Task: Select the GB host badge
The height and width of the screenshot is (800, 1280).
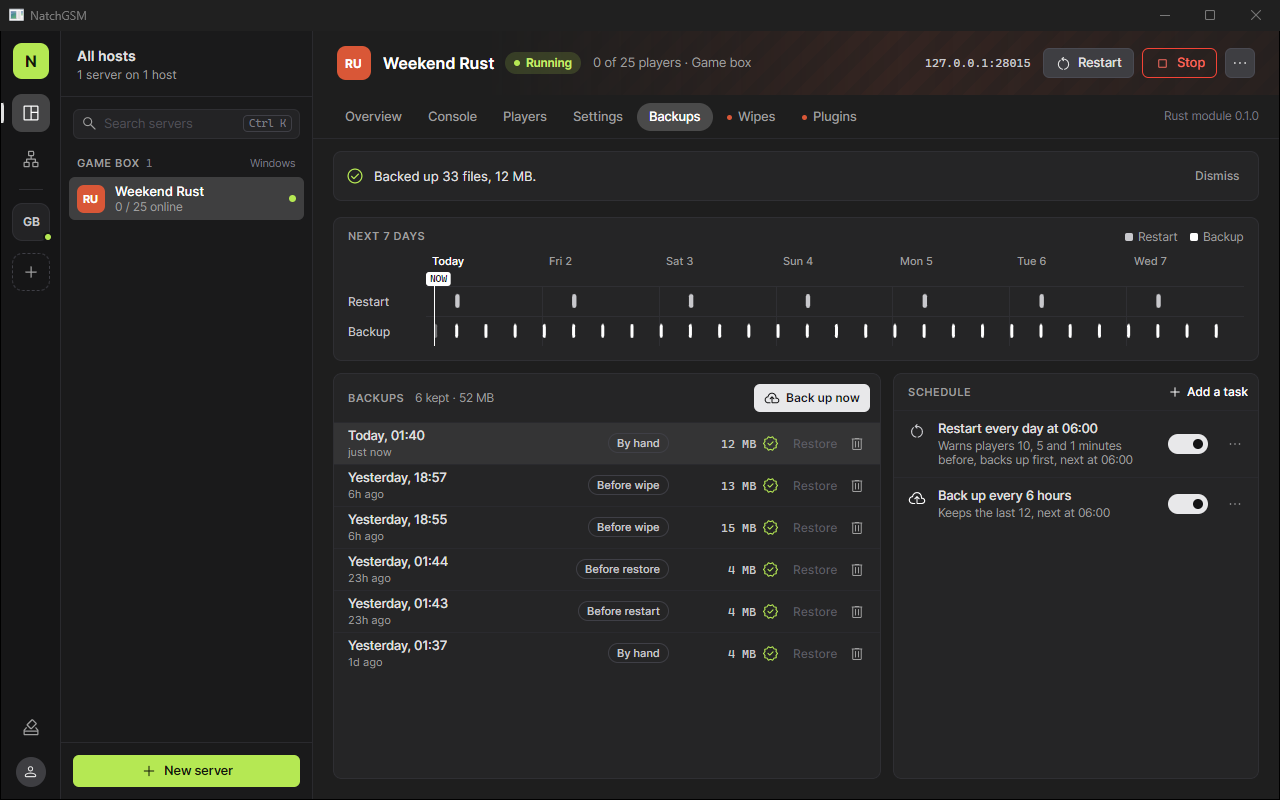Action: 31,222
